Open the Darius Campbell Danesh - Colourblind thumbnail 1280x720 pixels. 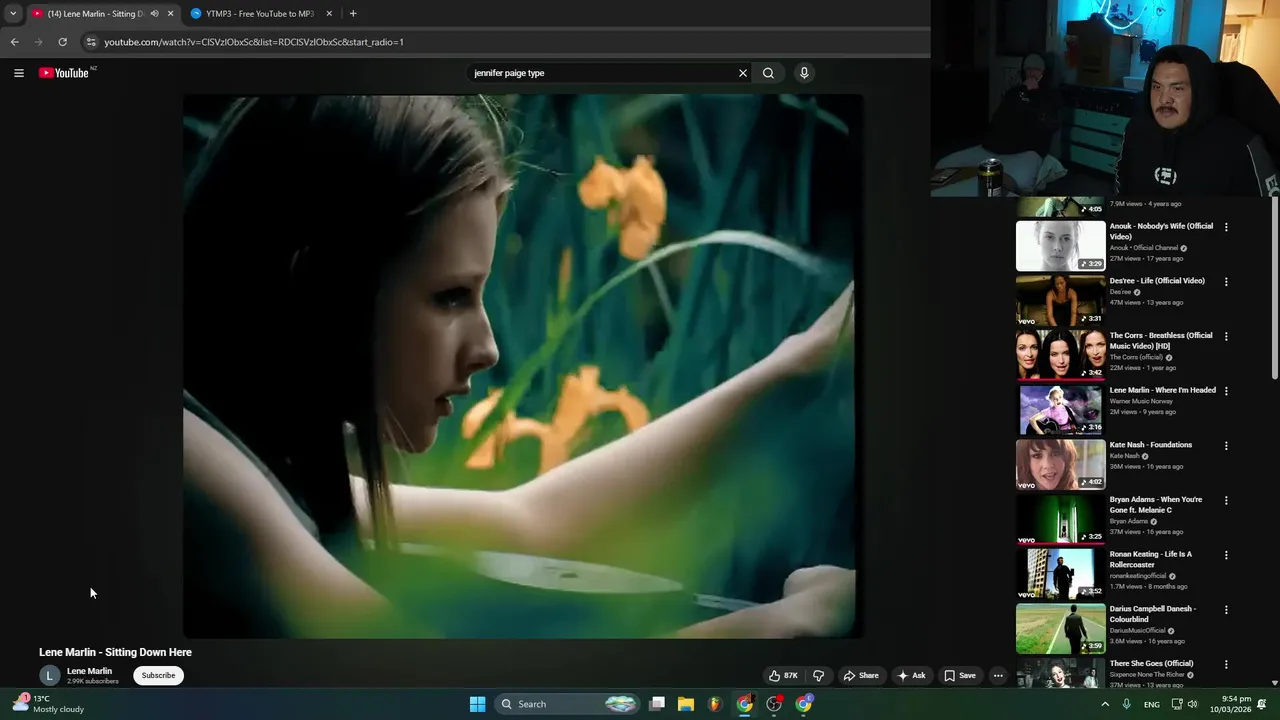tap(1061, 628)
